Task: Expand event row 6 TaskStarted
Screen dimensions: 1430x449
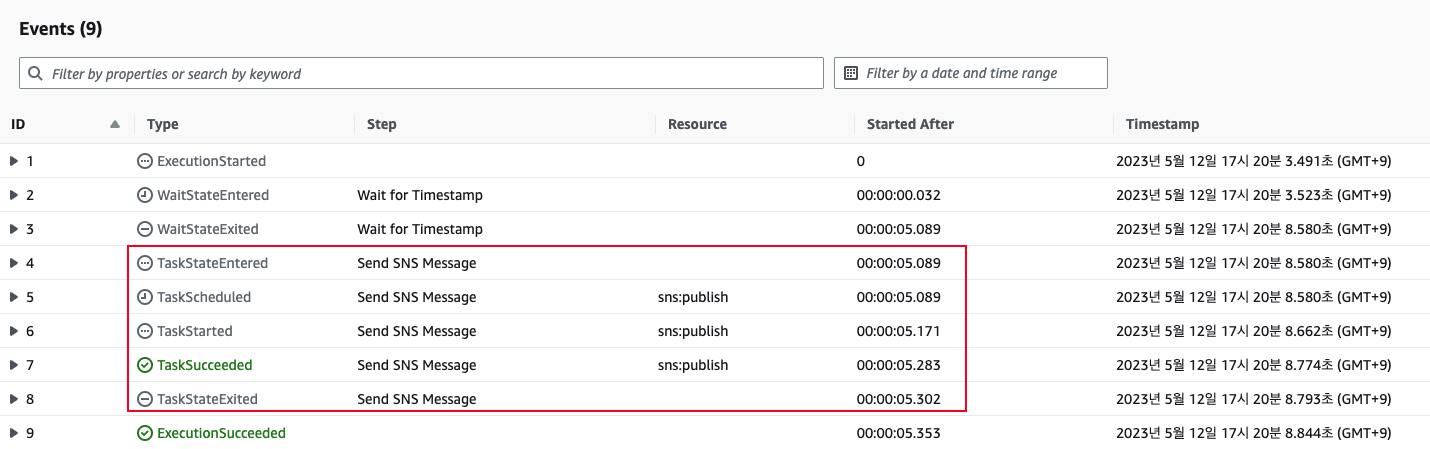Action: click(x=14, y=331)
